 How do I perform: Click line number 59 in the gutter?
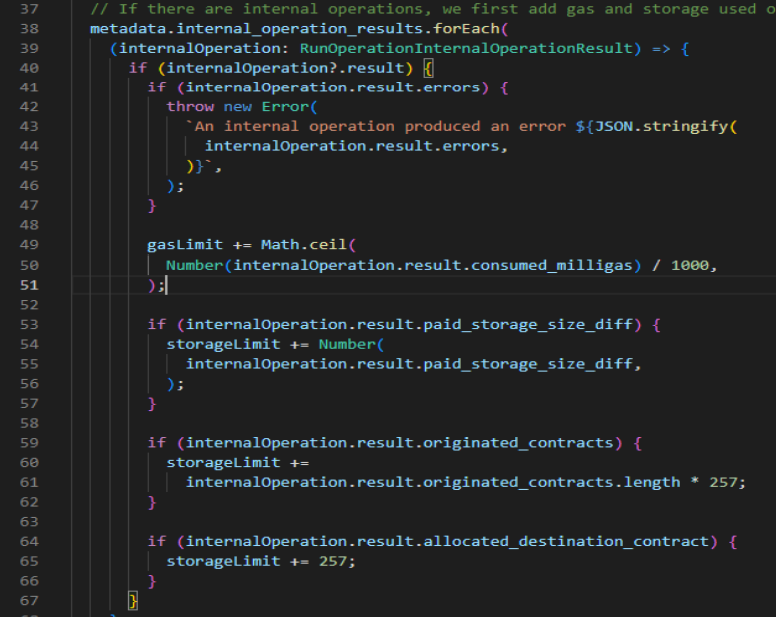(28, 442)
